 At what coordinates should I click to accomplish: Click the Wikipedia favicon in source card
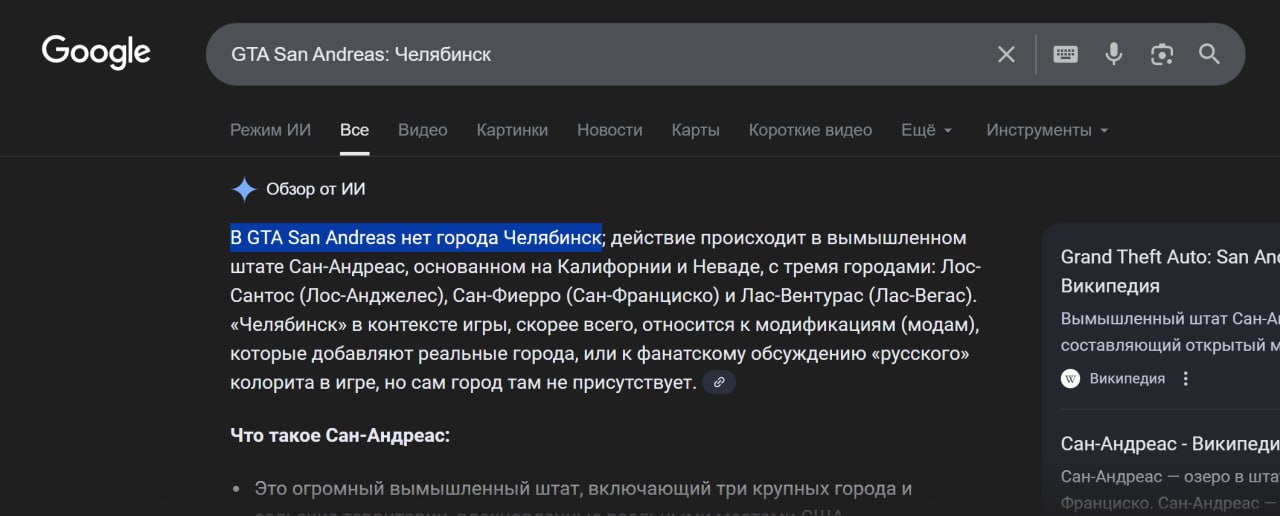click(x=1071, y=379)
